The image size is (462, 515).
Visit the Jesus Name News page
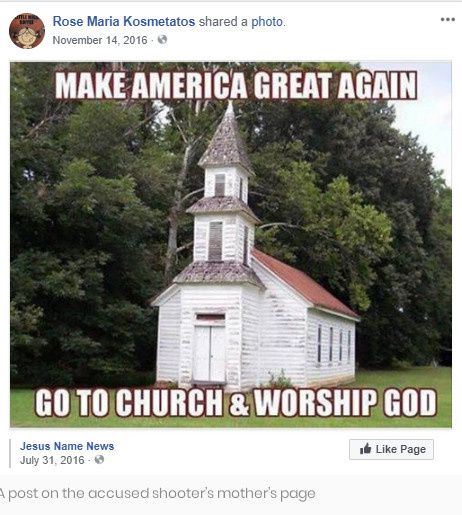pyautogui.click(x=67, y=446)
